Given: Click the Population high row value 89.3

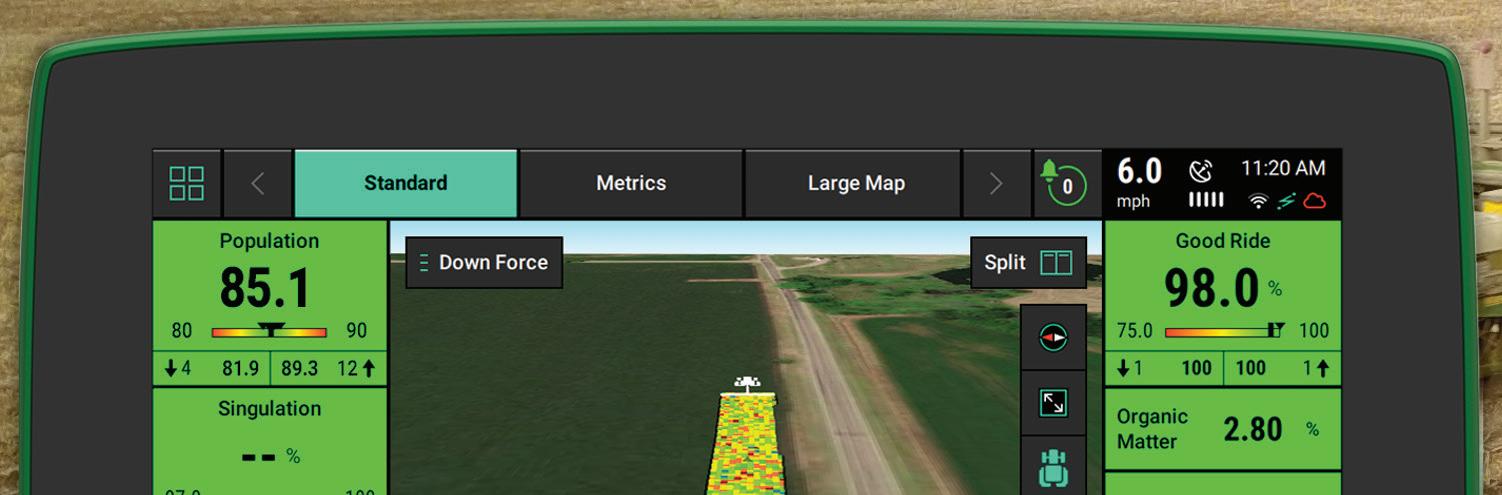Looking at the screenshot, I should 299,369.
